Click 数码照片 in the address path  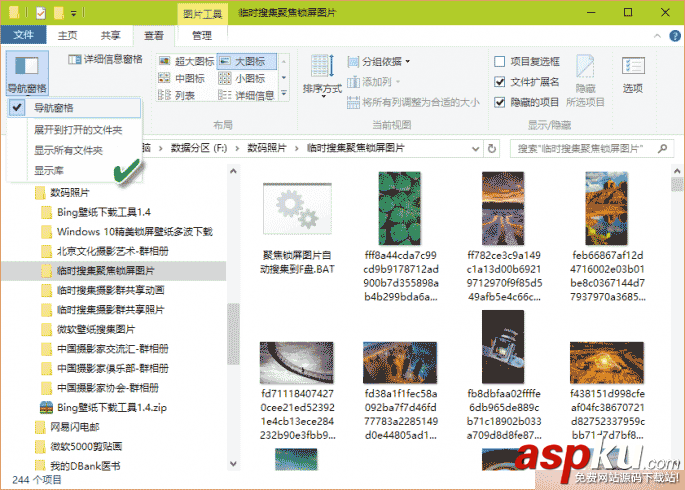tap(267, 148)
